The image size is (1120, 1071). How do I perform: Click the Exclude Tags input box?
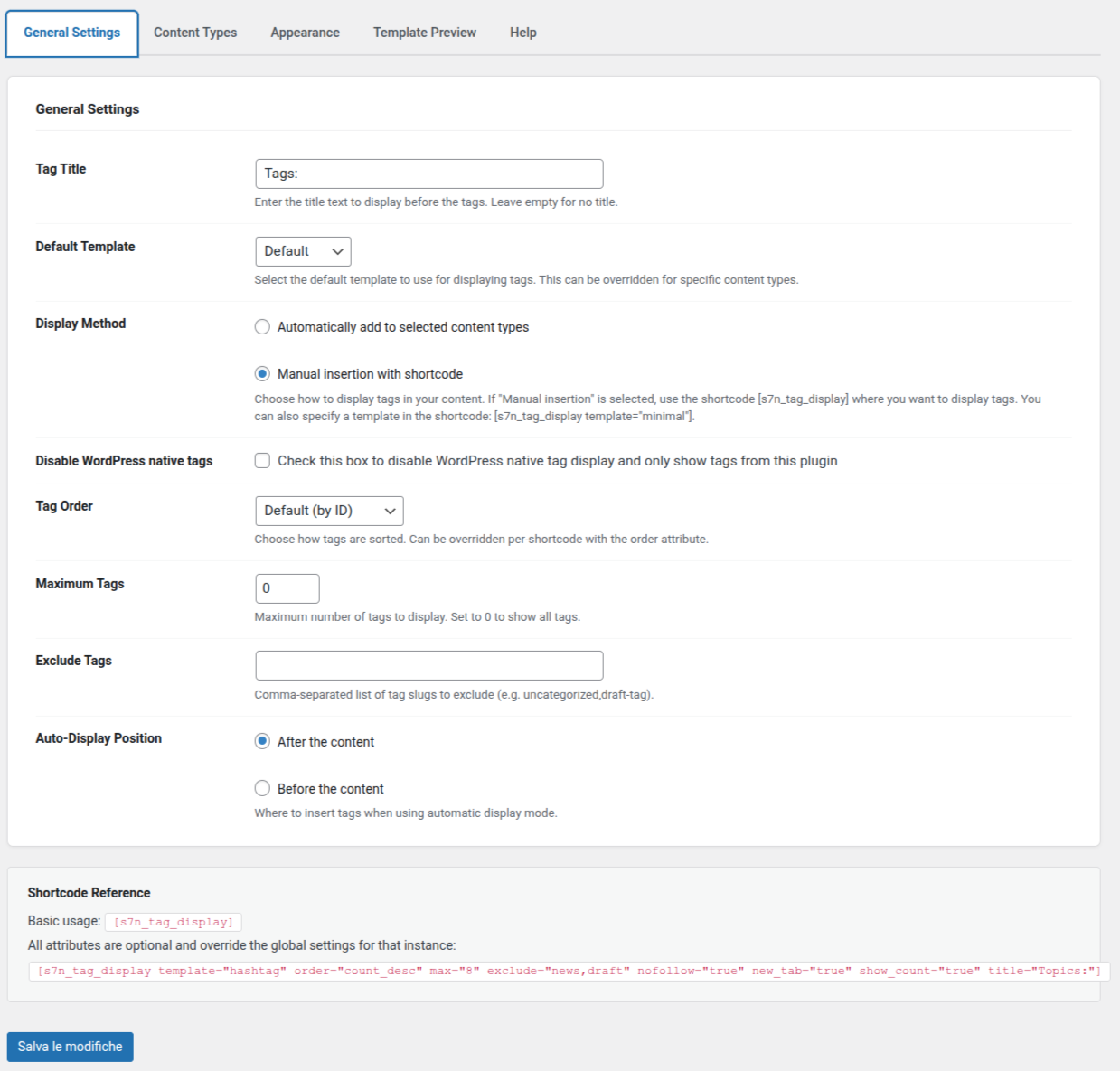(x=428, y=665)
